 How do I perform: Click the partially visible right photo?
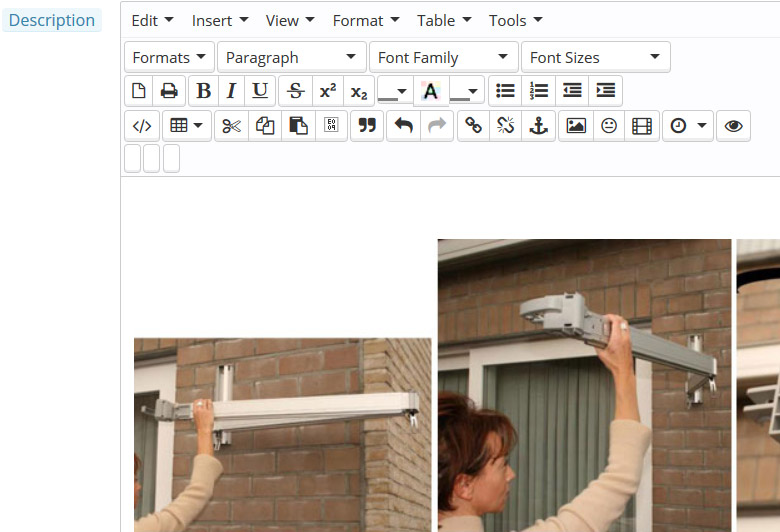coord(758,386)
